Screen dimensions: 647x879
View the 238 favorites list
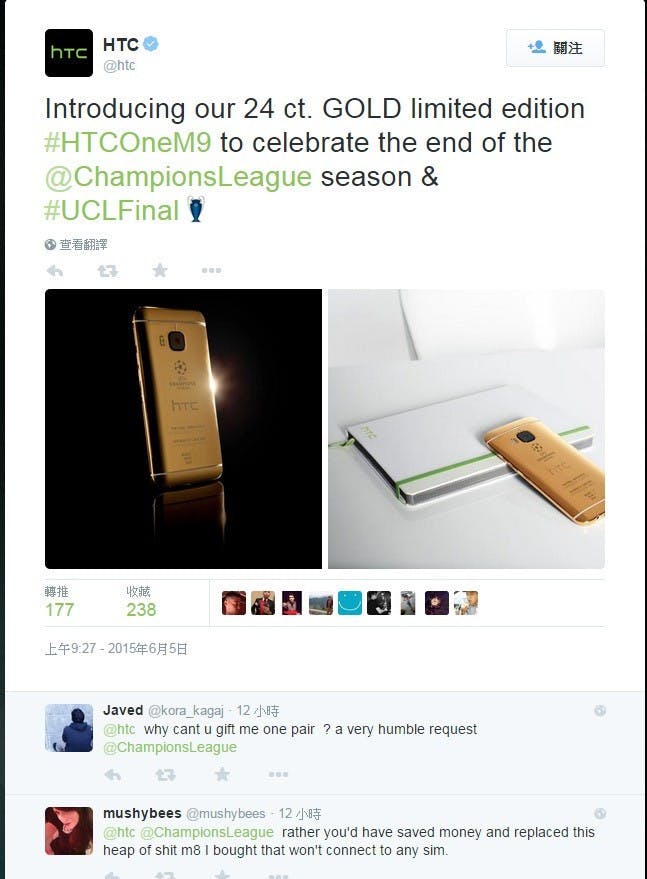pos(141,602)
